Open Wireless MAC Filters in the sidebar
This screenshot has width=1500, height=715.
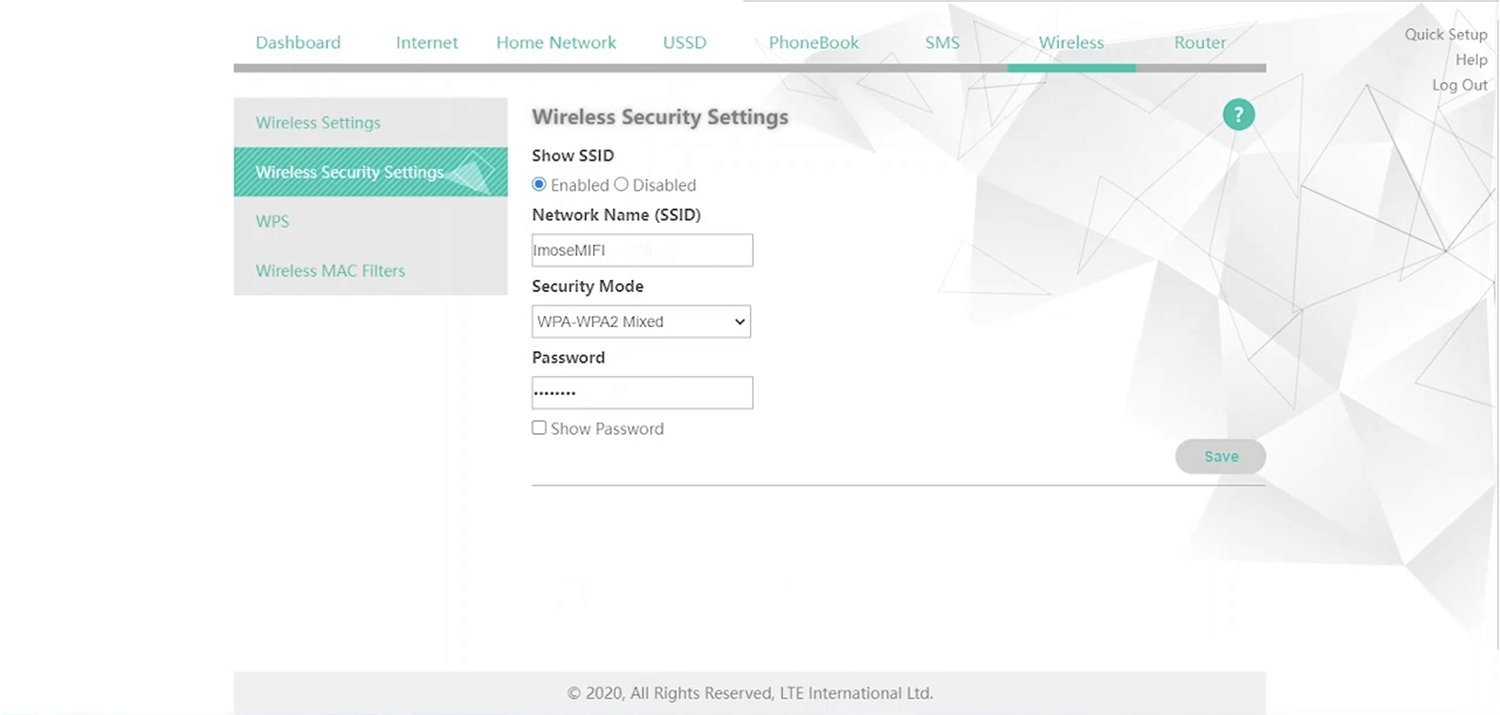click(x=330, y=271)
